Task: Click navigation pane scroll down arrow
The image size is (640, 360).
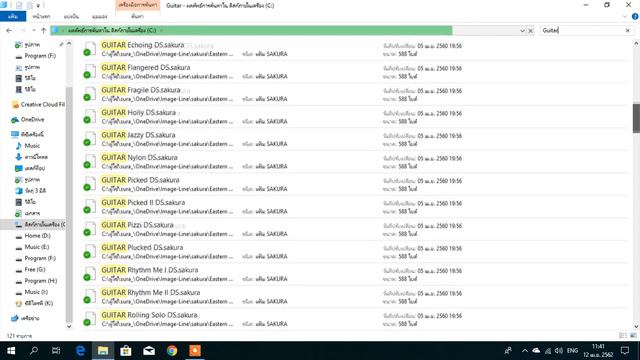Action: click(x=69, y=326)
